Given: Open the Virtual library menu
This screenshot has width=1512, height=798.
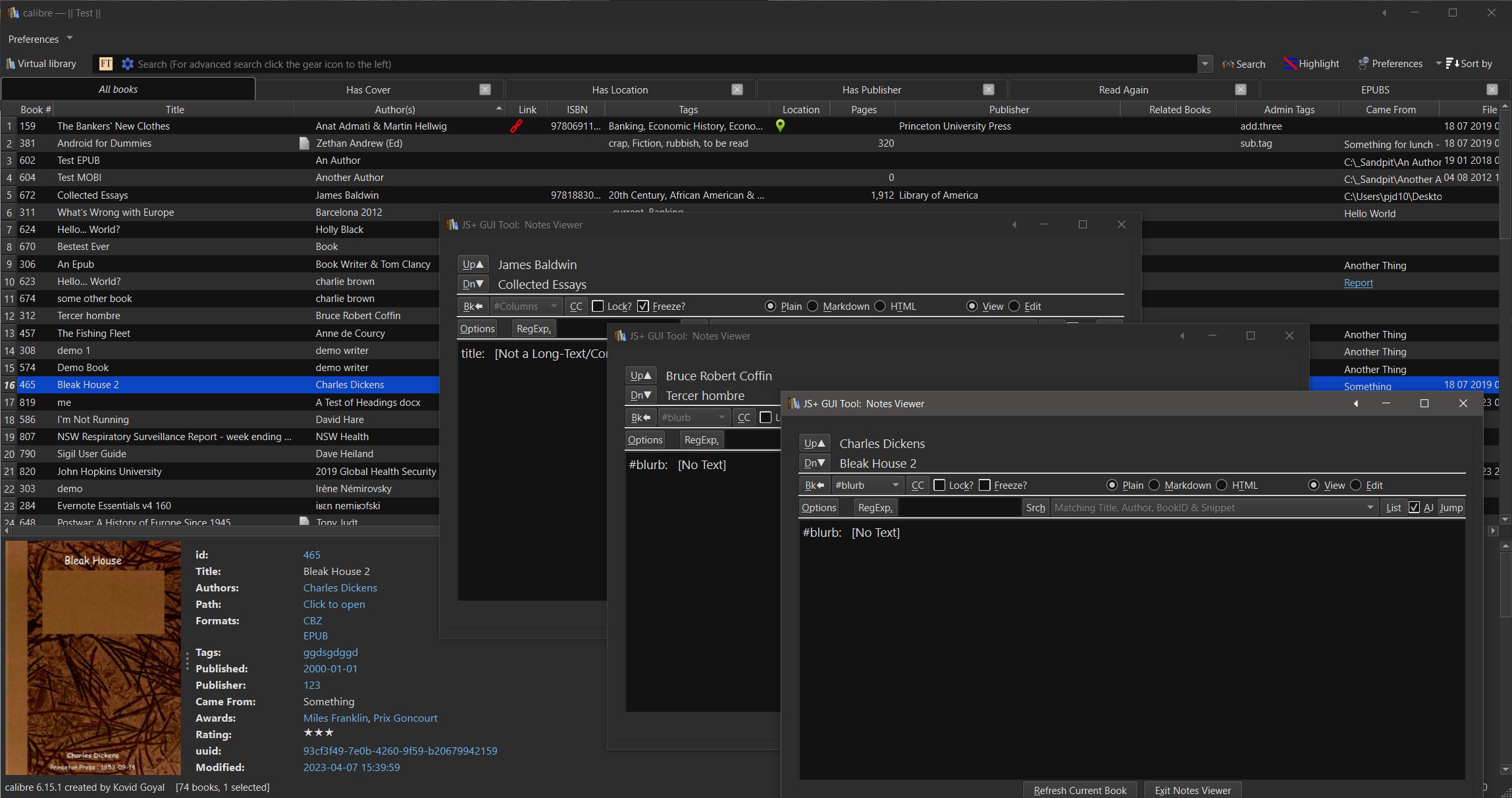Looking at the screenshot, I should [x=41, y=64].
